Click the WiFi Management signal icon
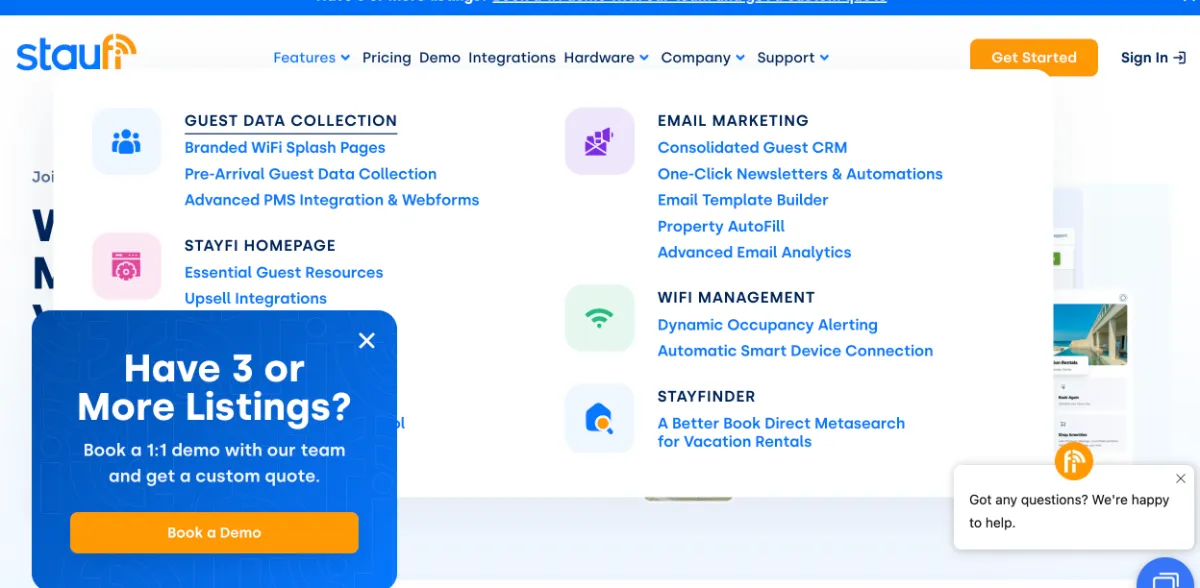This screenshot has width=1200, height=588. (x=599, y=318)
